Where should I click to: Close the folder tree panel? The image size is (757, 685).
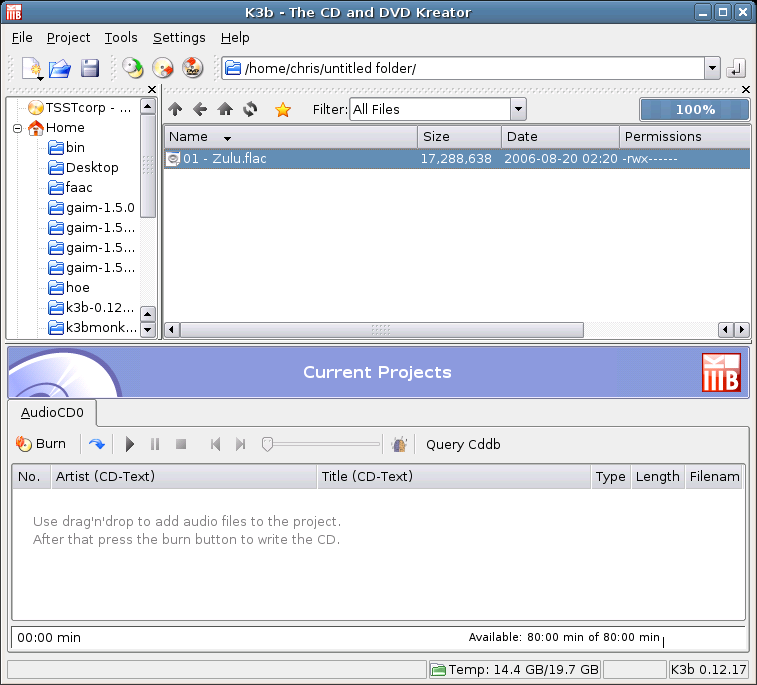coord(152,89)
